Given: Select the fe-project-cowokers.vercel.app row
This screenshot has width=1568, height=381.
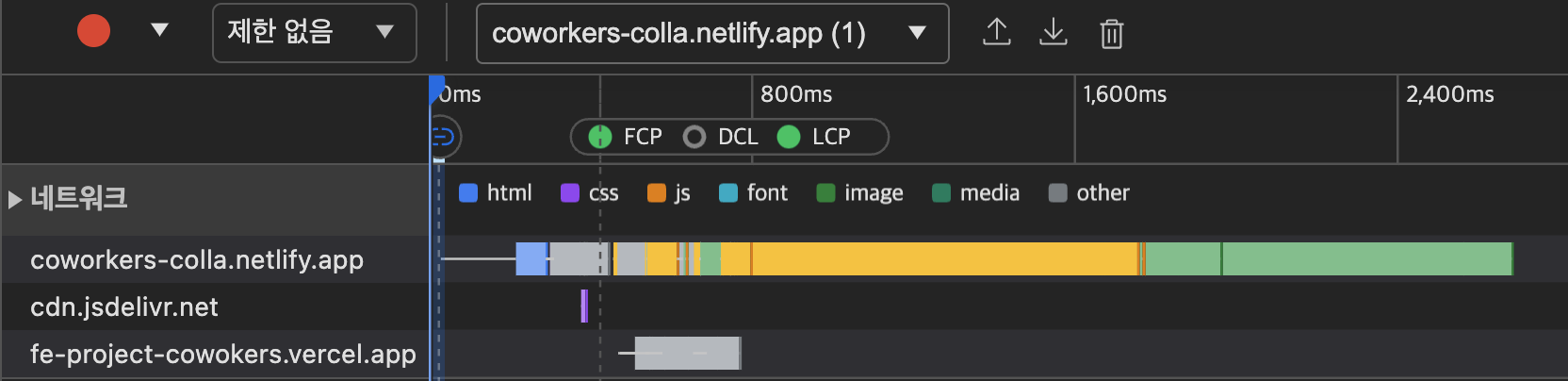Looking at the screenshot, I should coord(222,354).
